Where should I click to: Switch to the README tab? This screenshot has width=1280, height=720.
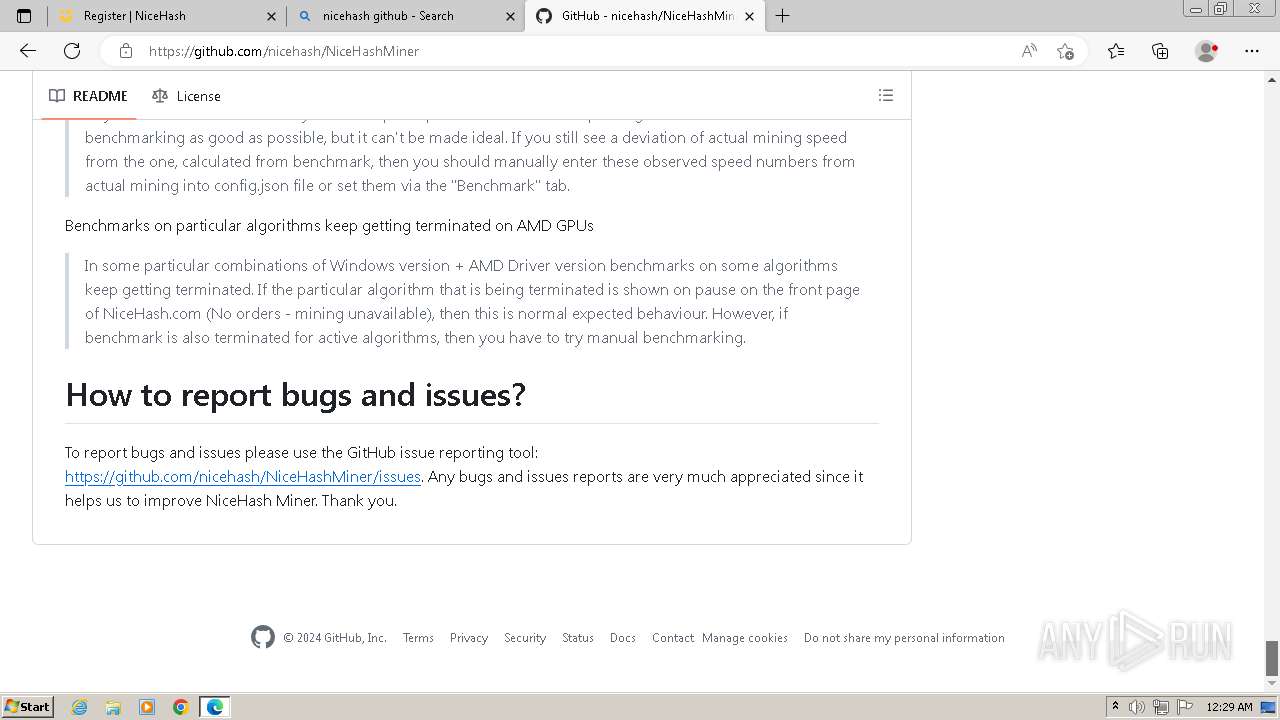(89, 96)
